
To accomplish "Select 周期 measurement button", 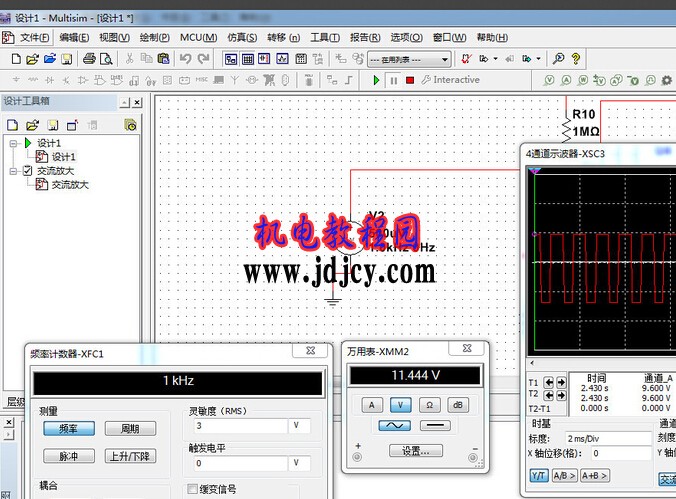I will [x=130, y=429].
